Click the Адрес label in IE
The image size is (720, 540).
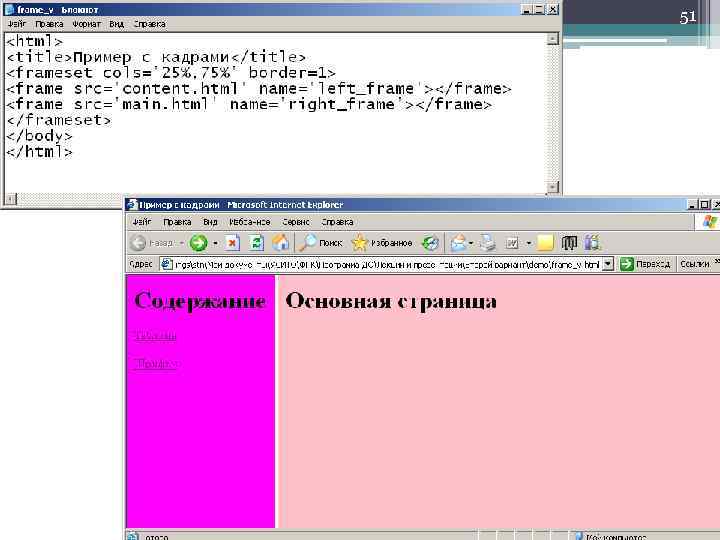click(x=141, y=264)
